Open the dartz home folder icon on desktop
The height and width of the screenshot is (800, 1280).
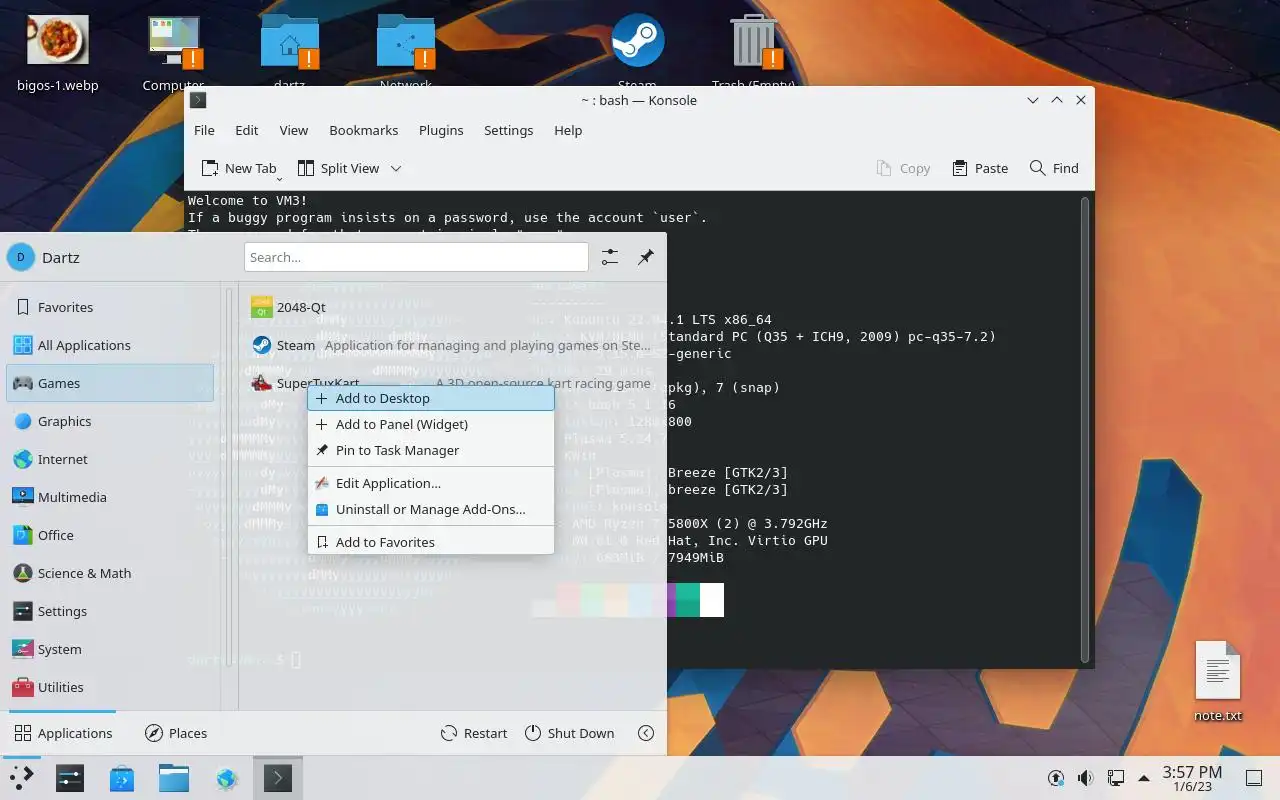(x=290, y=52)
